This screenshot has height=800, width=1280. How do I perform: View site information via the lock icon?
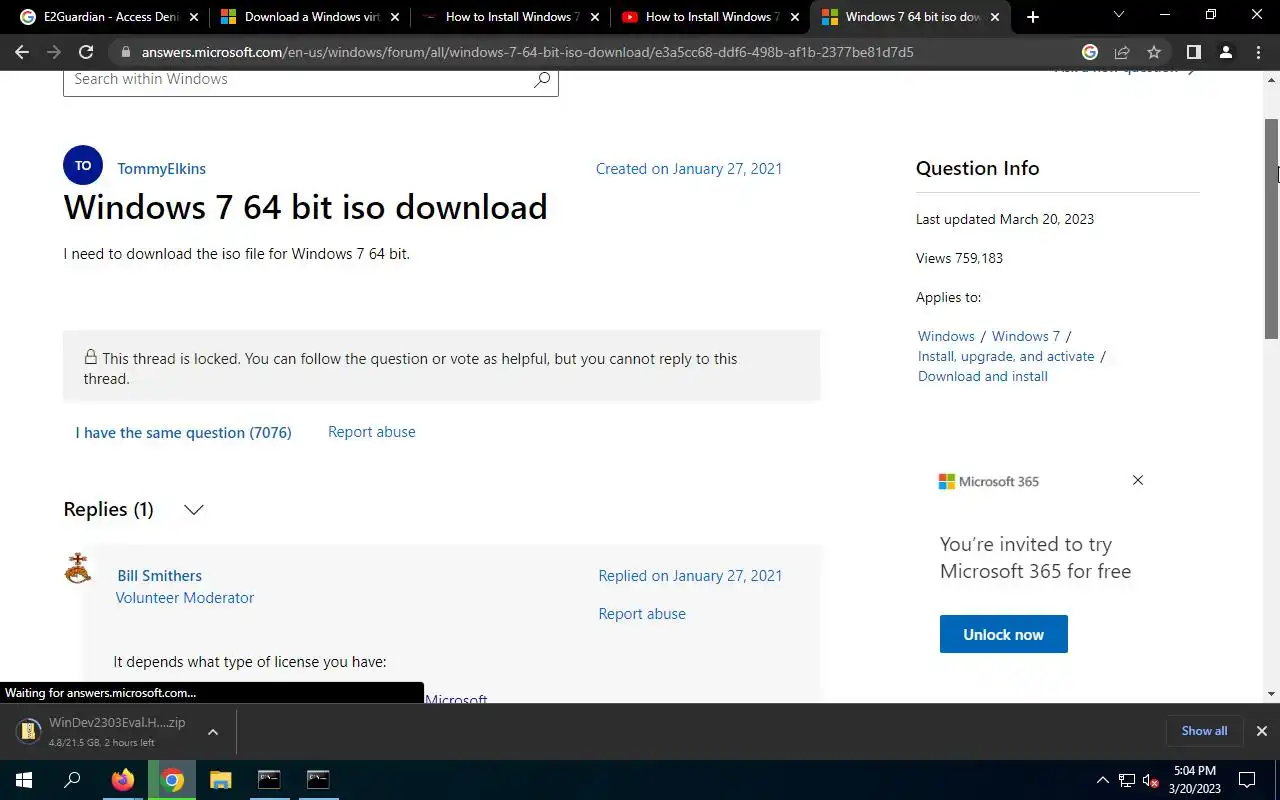[x=125, y=52]
